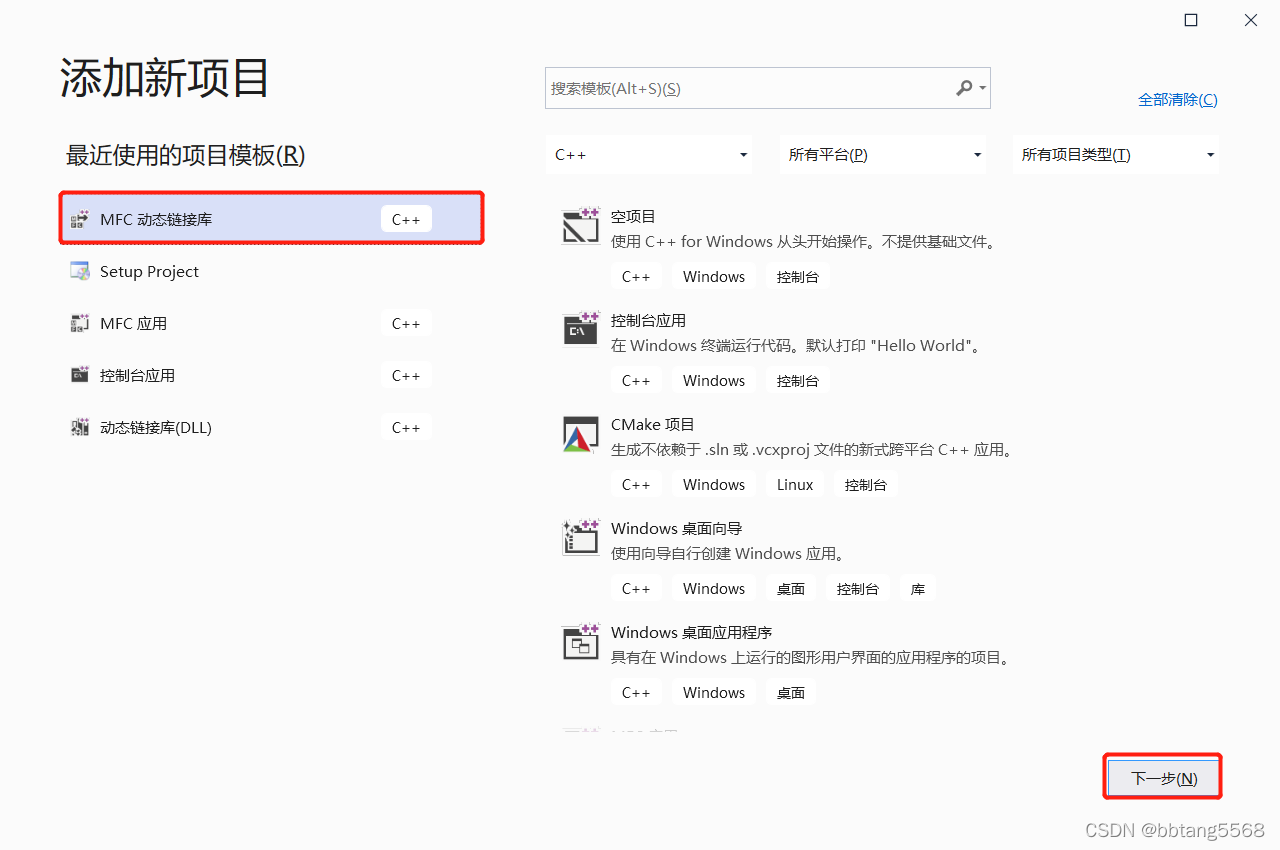
Task: Click the MFC 动态链接库 template icon
Action: pyautogui.click(x=80, y=219)
